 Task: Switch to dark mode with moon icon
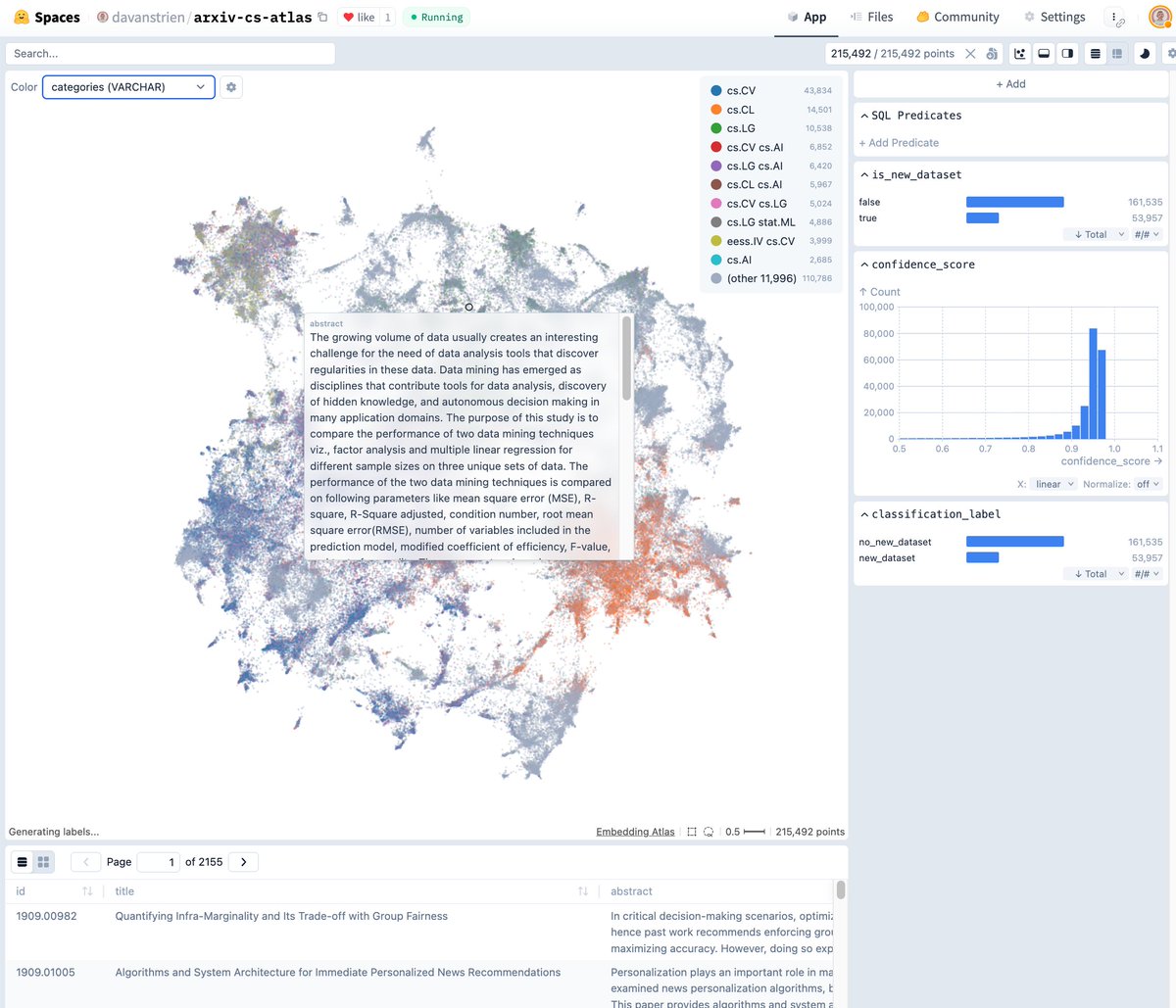[x=1144, y=54]
